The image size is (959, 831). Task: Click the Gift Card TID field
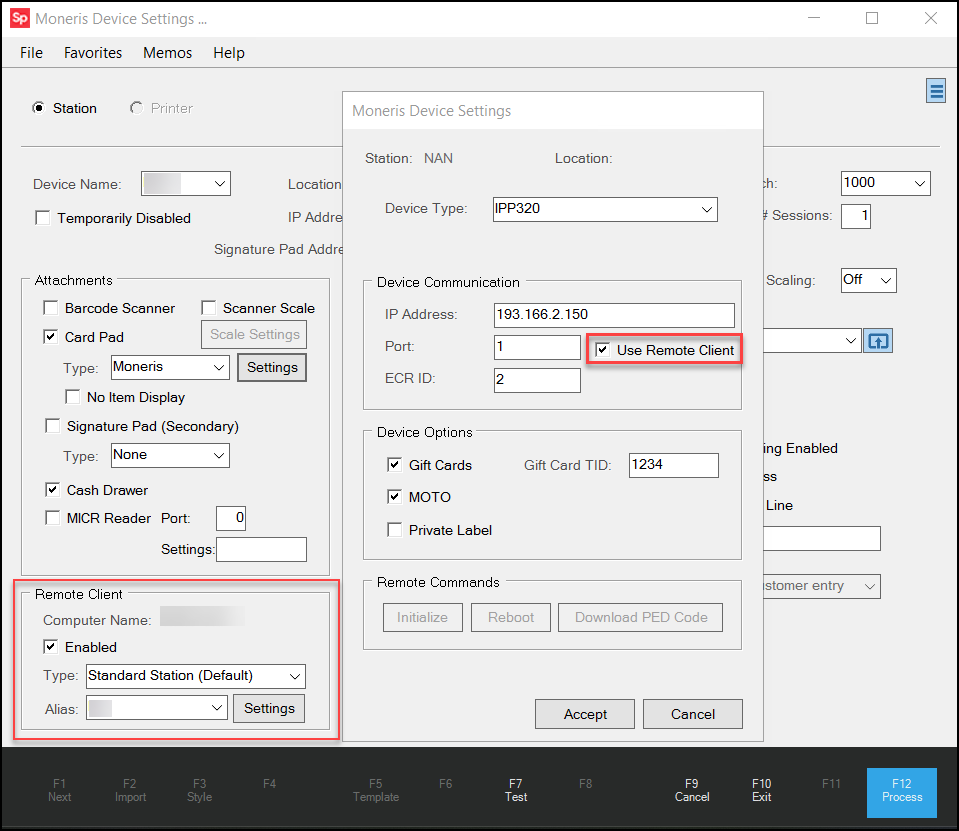pos(673,465)
